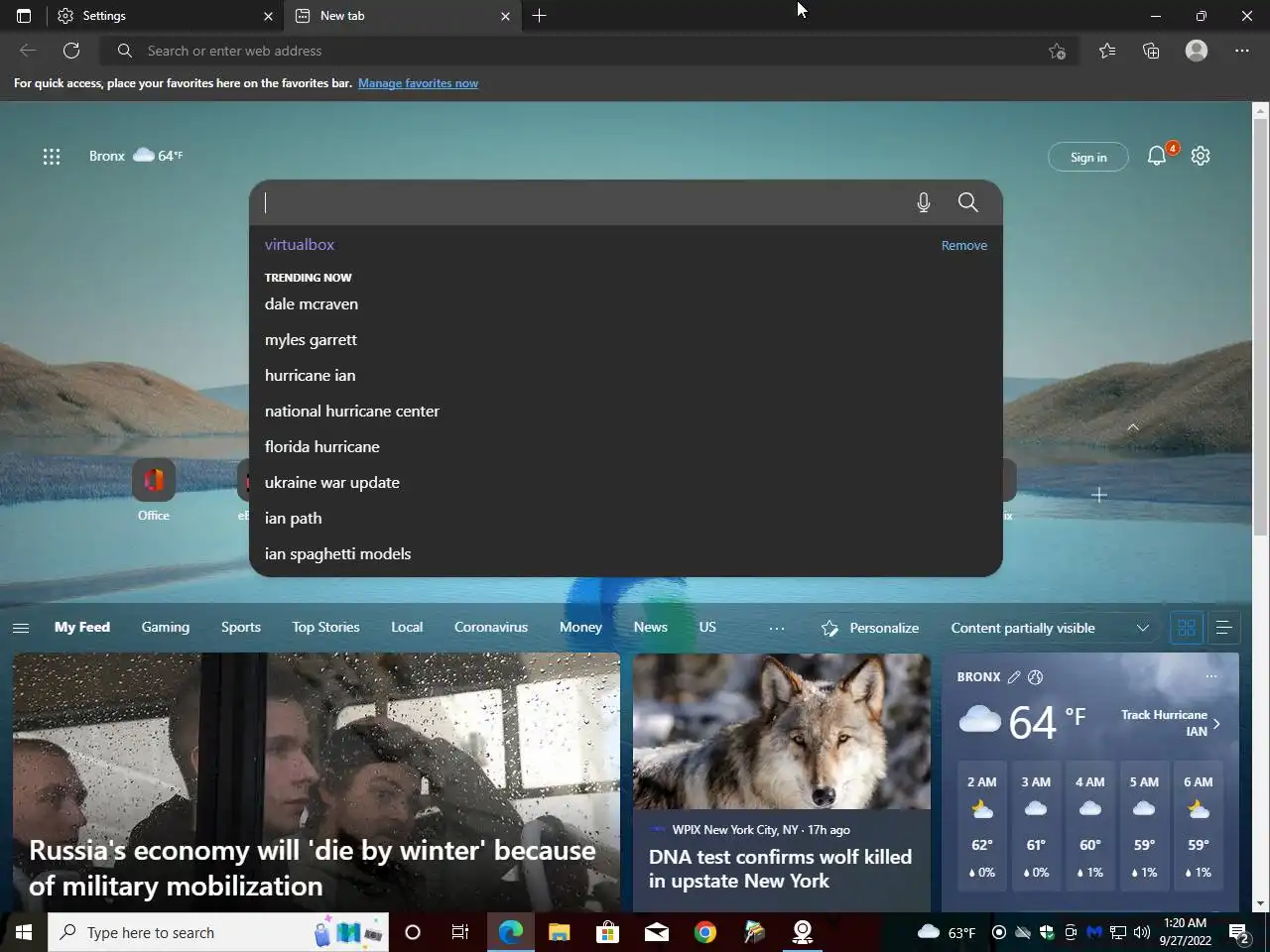Select the Gaming feed tab
Screen dimensions: 1270x952
coord(166,627)
